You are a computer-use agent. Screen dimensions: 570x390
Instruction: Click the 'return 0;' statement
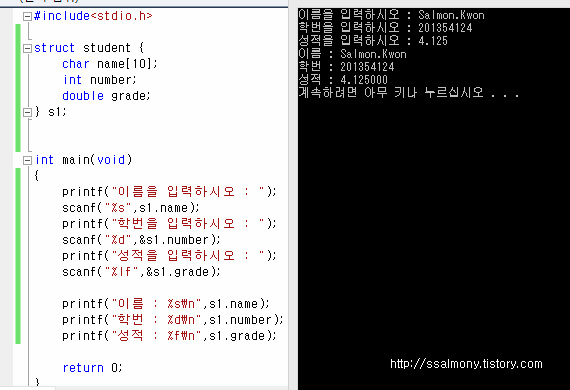point(92,368)
